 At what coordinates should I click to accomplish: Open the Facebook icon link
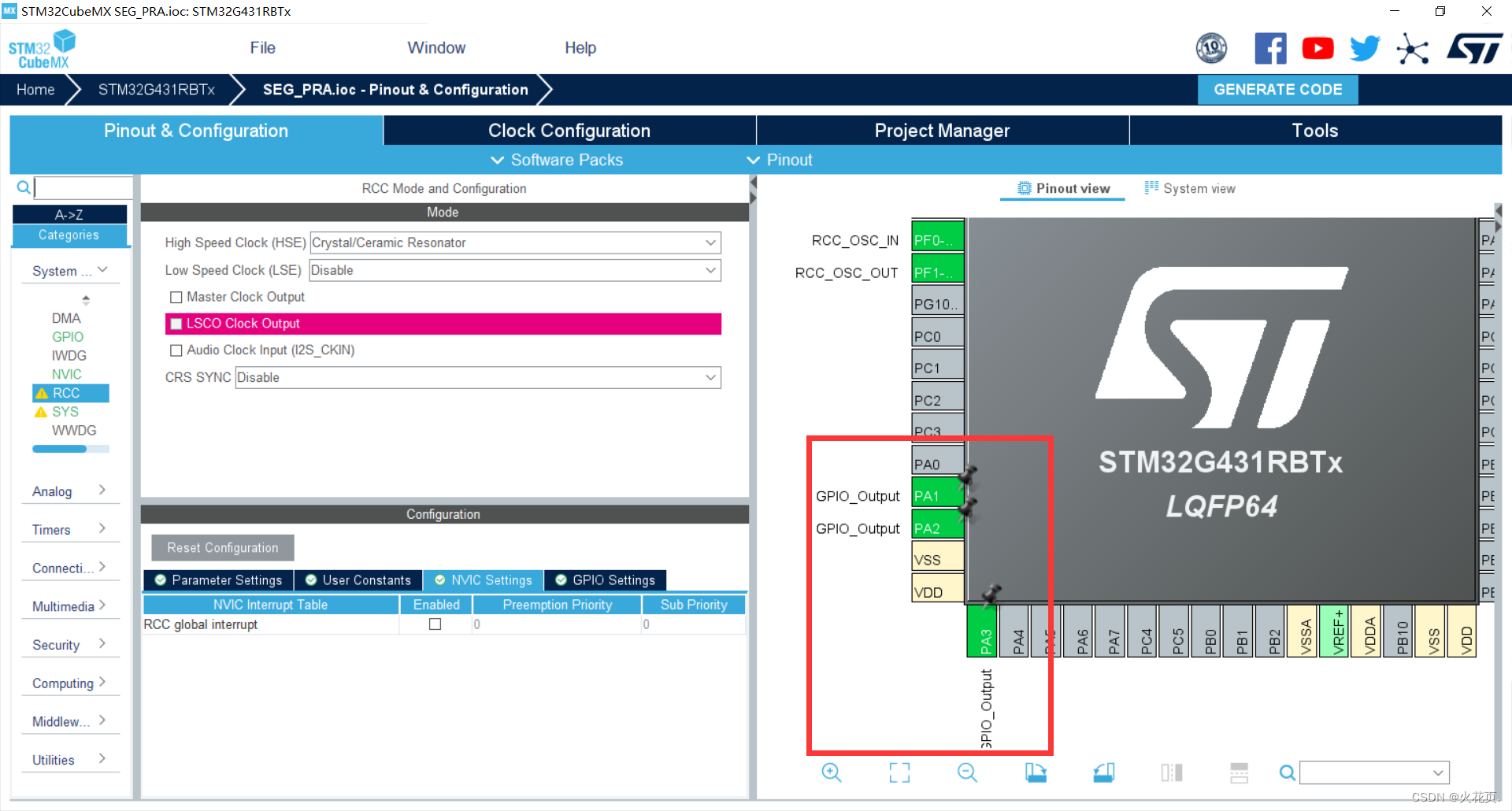point(1270,49)
